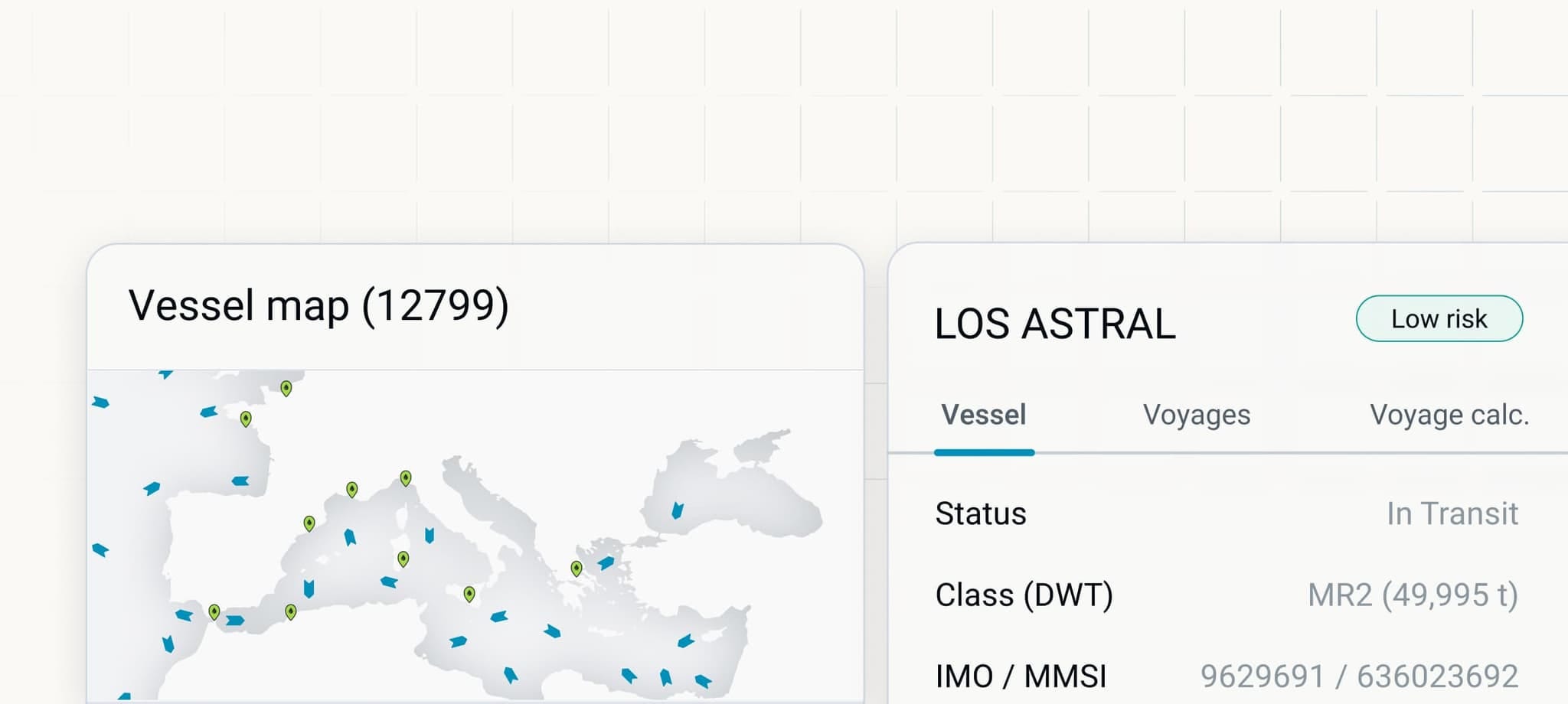Screen dimensions: 1568x704
Task: Open the green port pin at Gibraltar strait
Action: [214, 612]
